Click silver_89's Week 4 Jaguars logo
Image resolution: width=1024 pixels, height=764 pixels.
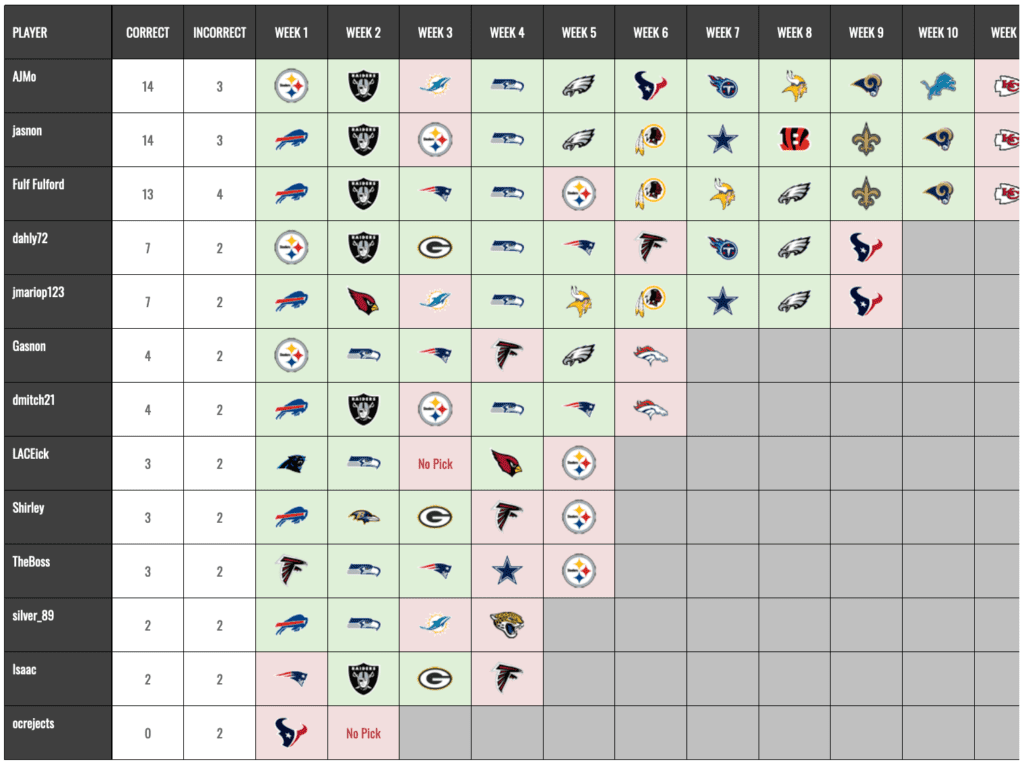click(507, 625)
